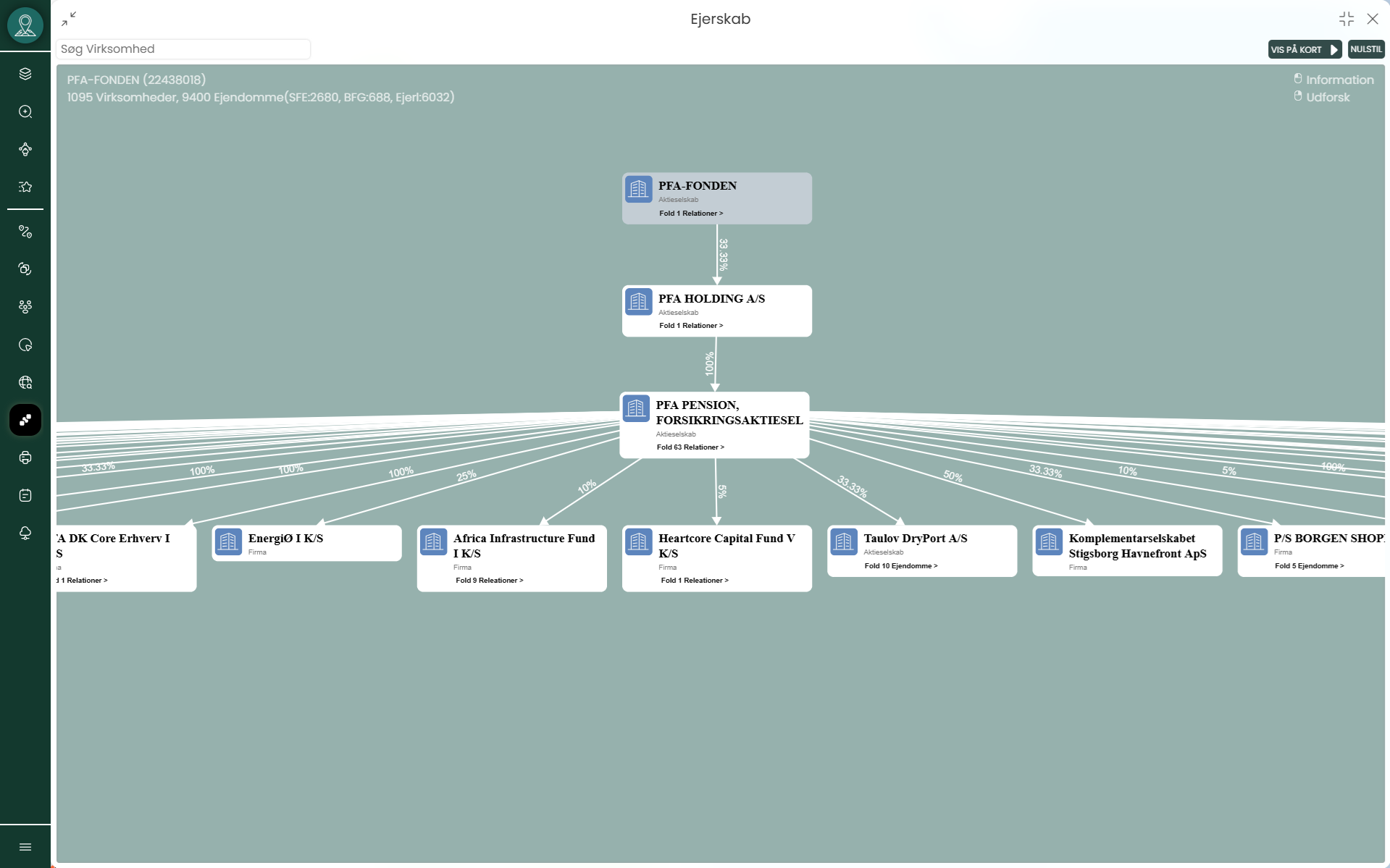Click the star favorites icon in sidebar
The height and width of the screenshot is (868, 1390).
[x=25, y=187]
